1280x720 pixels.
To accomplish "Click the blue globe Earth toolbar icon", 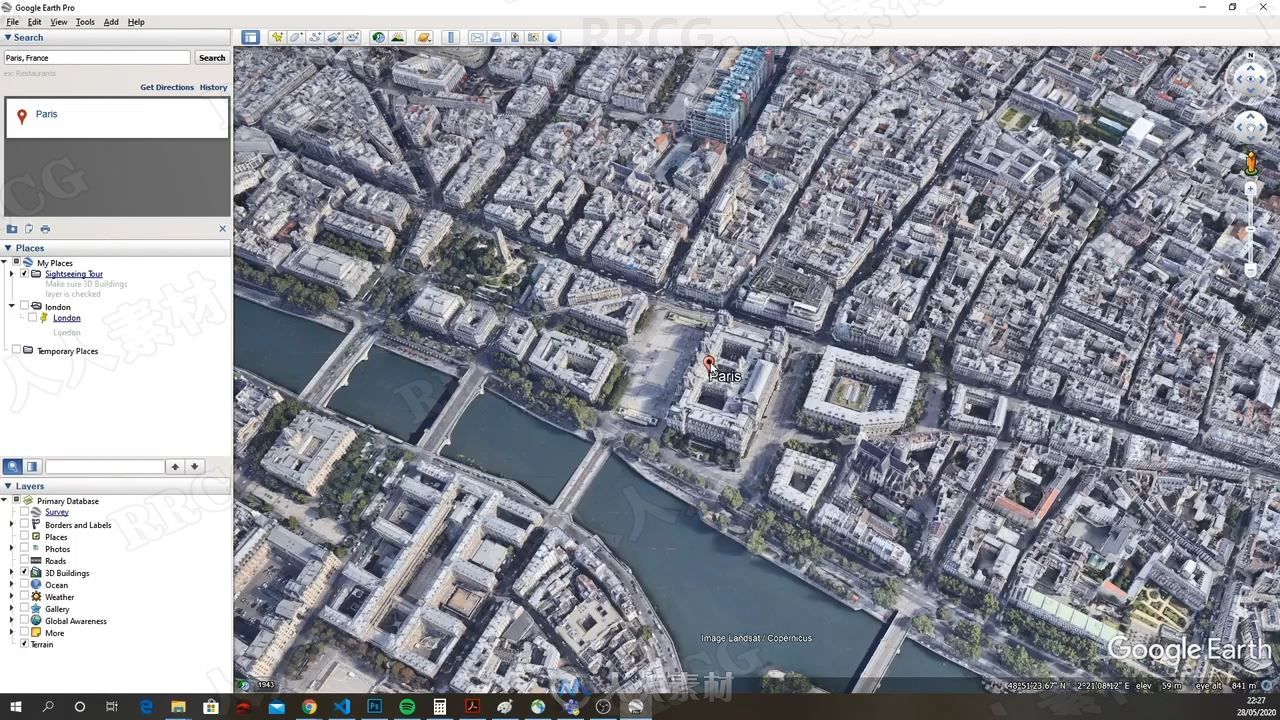I will click(x=553, y=37).
